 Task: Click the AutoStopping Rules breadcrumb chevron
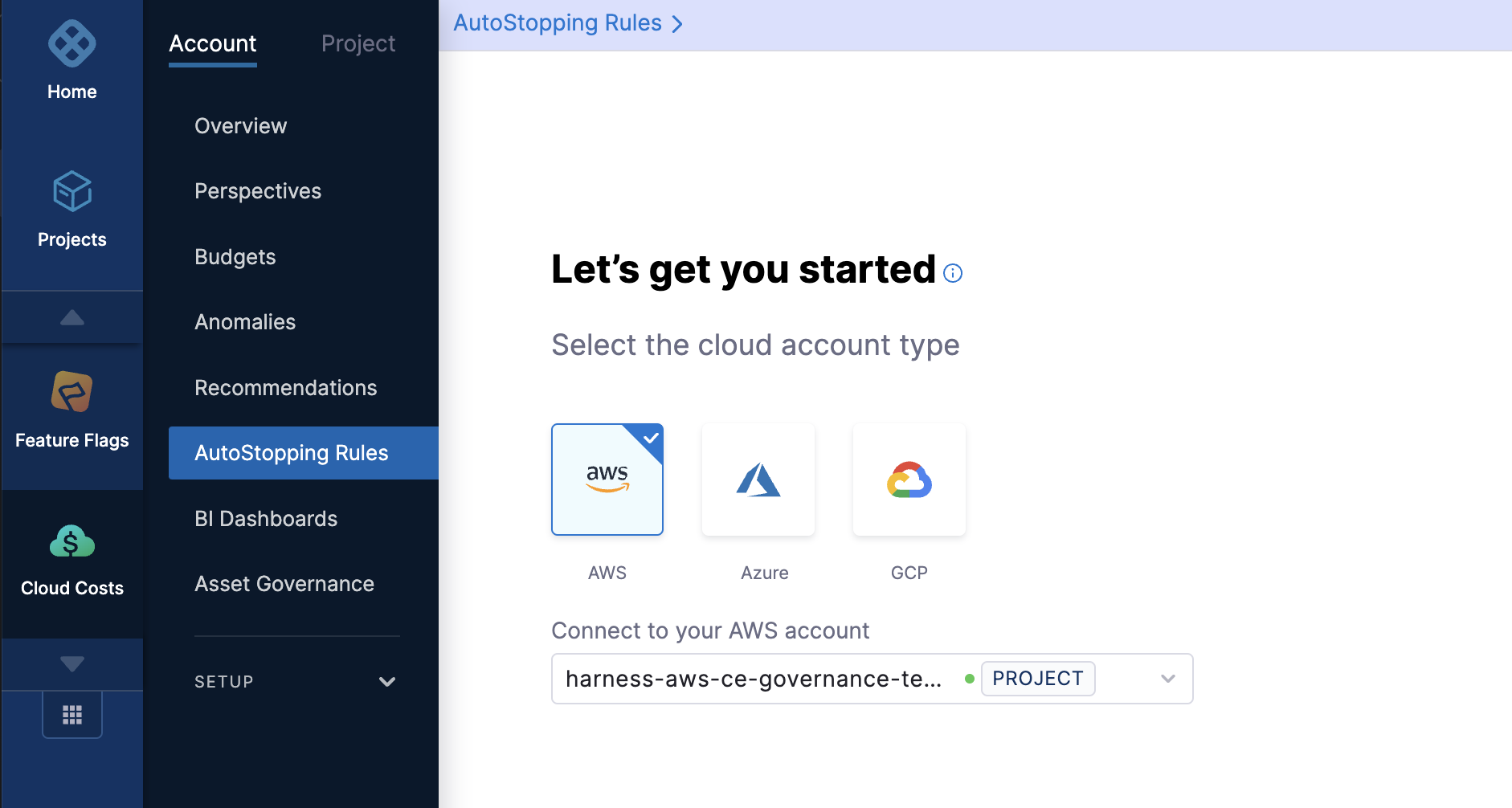pos(677,24)
